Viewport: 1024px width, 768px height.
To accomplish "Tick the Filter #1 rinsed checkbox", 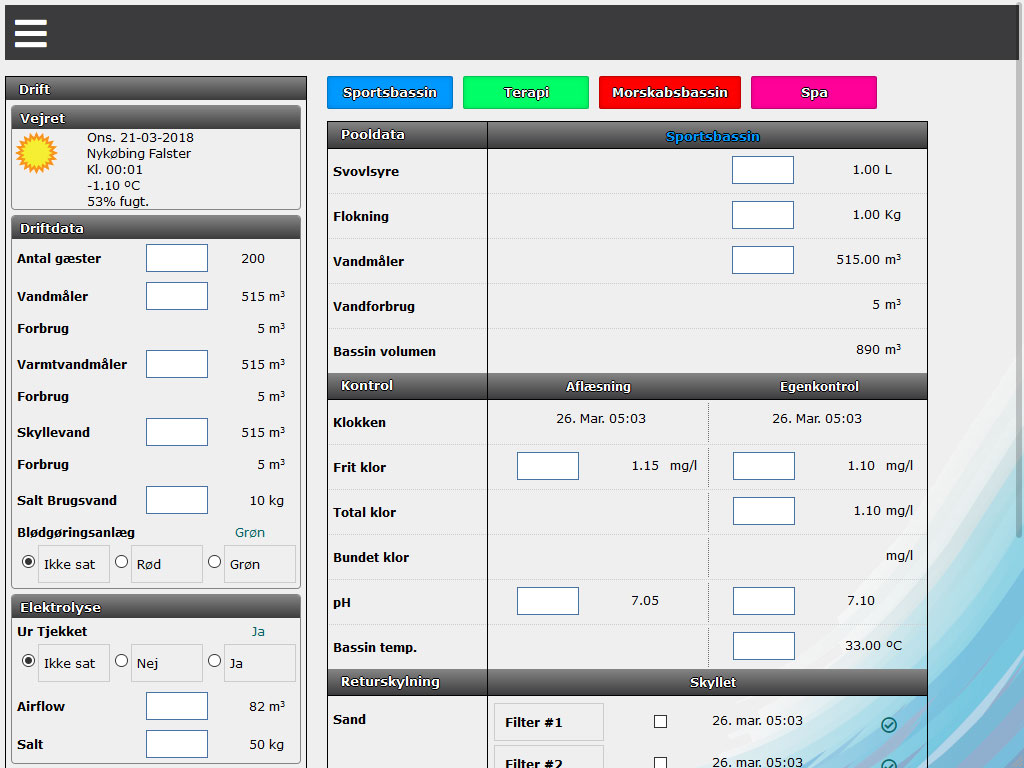I will coord(660,722).
